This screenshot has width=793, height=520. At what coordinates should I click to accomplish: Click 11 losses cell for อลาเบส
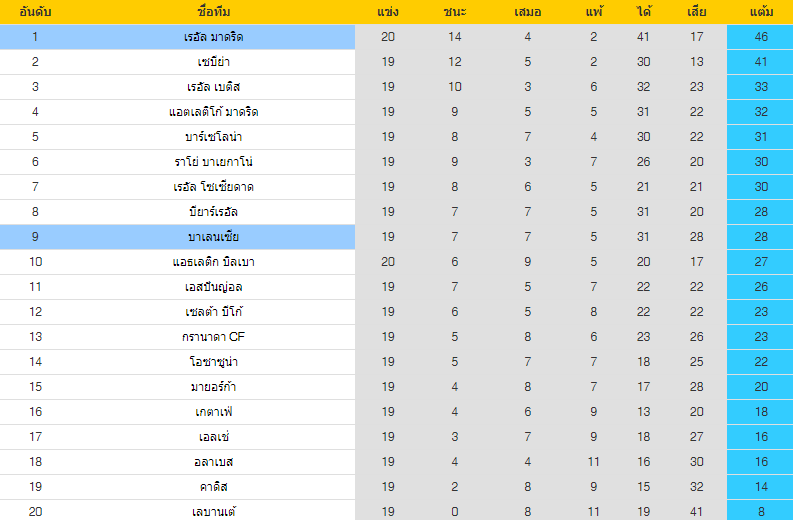click(594, 462)
